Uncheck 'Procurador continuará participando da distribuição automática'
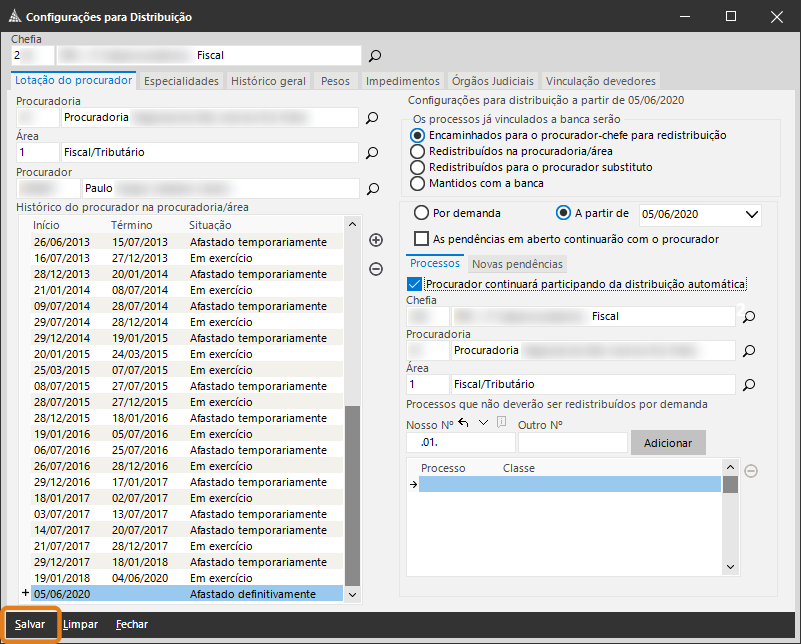Screen dimensions: 801x644 (x=416, y=284)
